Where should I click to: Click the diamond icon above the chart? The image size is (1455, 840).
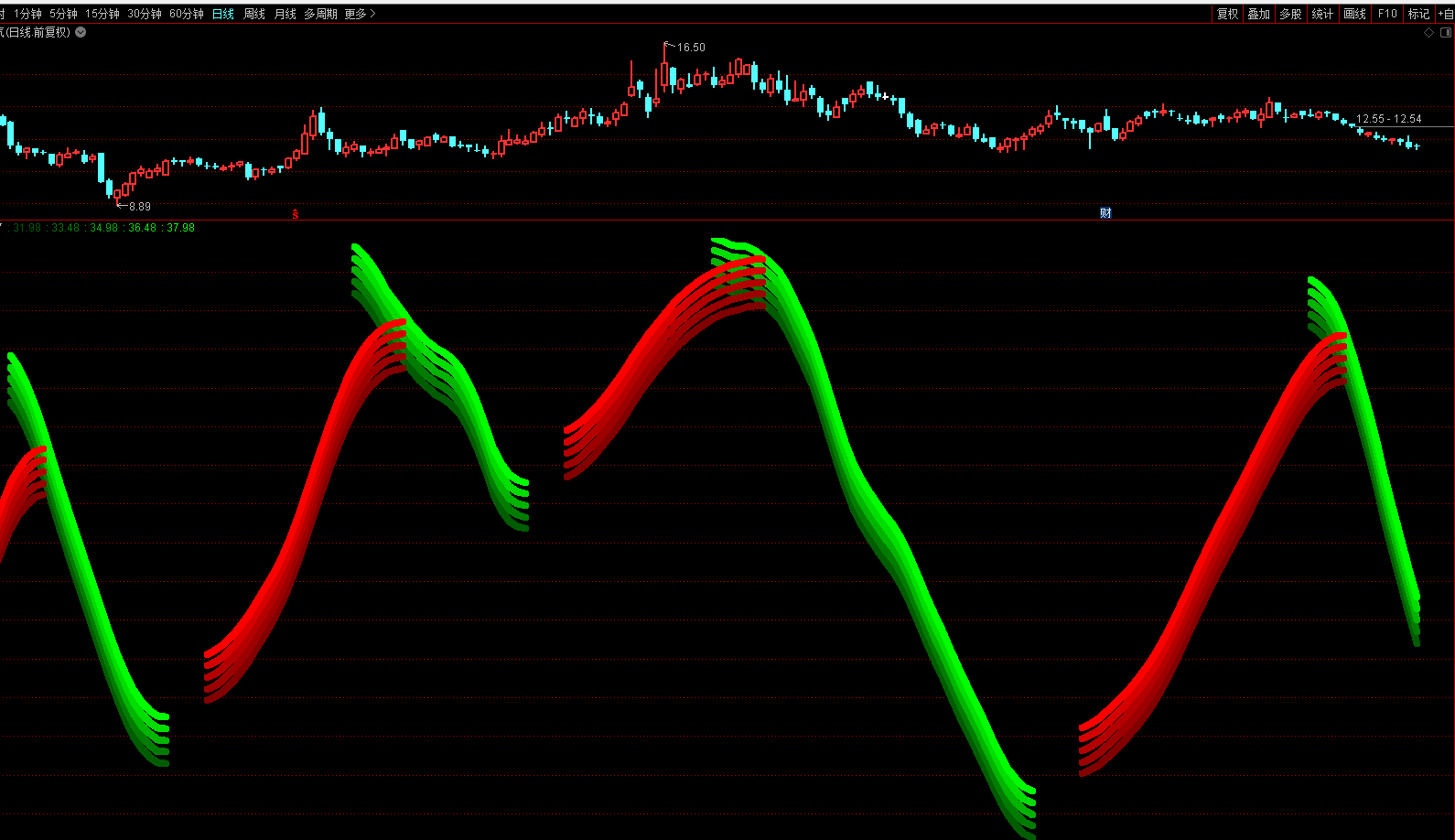point(1428,32)
